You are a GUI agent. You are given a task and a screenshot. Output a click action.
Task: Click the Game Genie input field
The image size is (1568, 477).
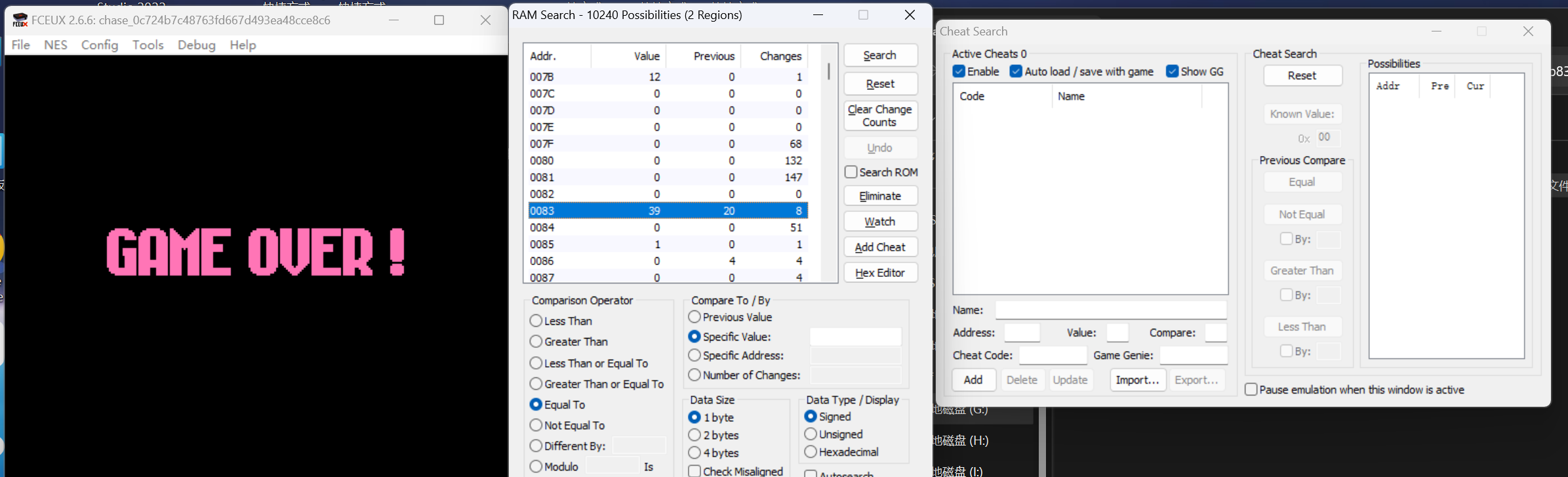tap(1194, 355)
